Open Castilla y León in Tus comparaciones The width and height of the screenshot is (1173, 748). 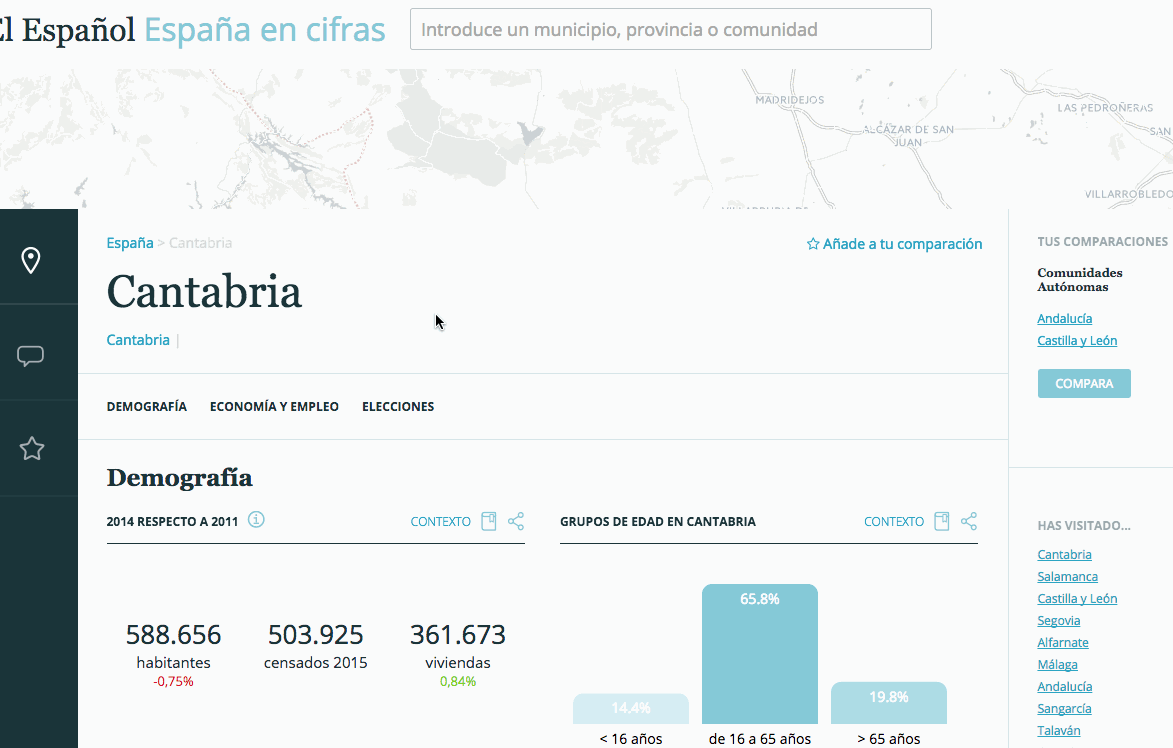(1076, 340)
